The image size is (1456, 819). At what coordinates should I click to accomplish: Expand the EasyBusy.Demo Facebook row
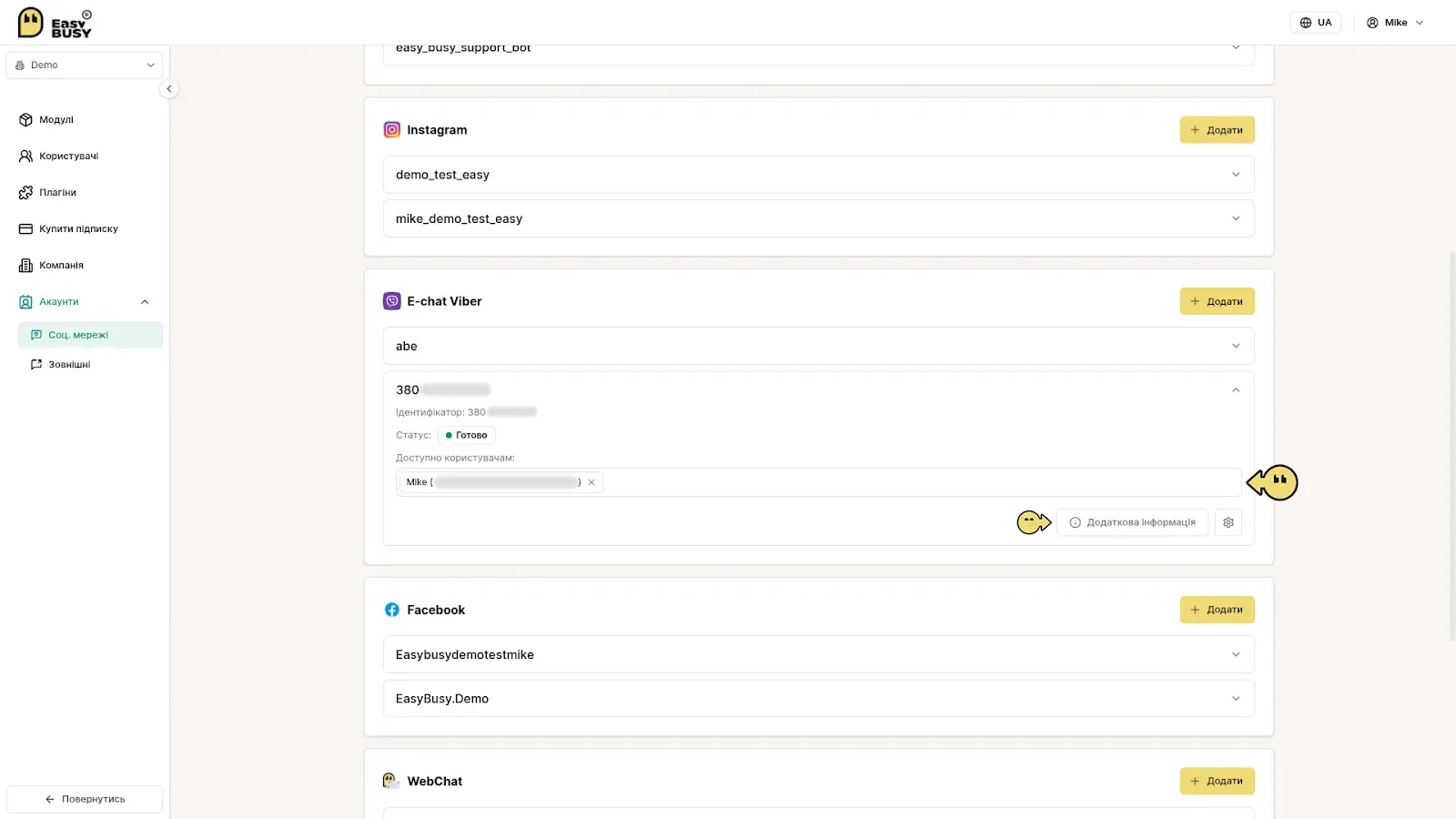818,698
